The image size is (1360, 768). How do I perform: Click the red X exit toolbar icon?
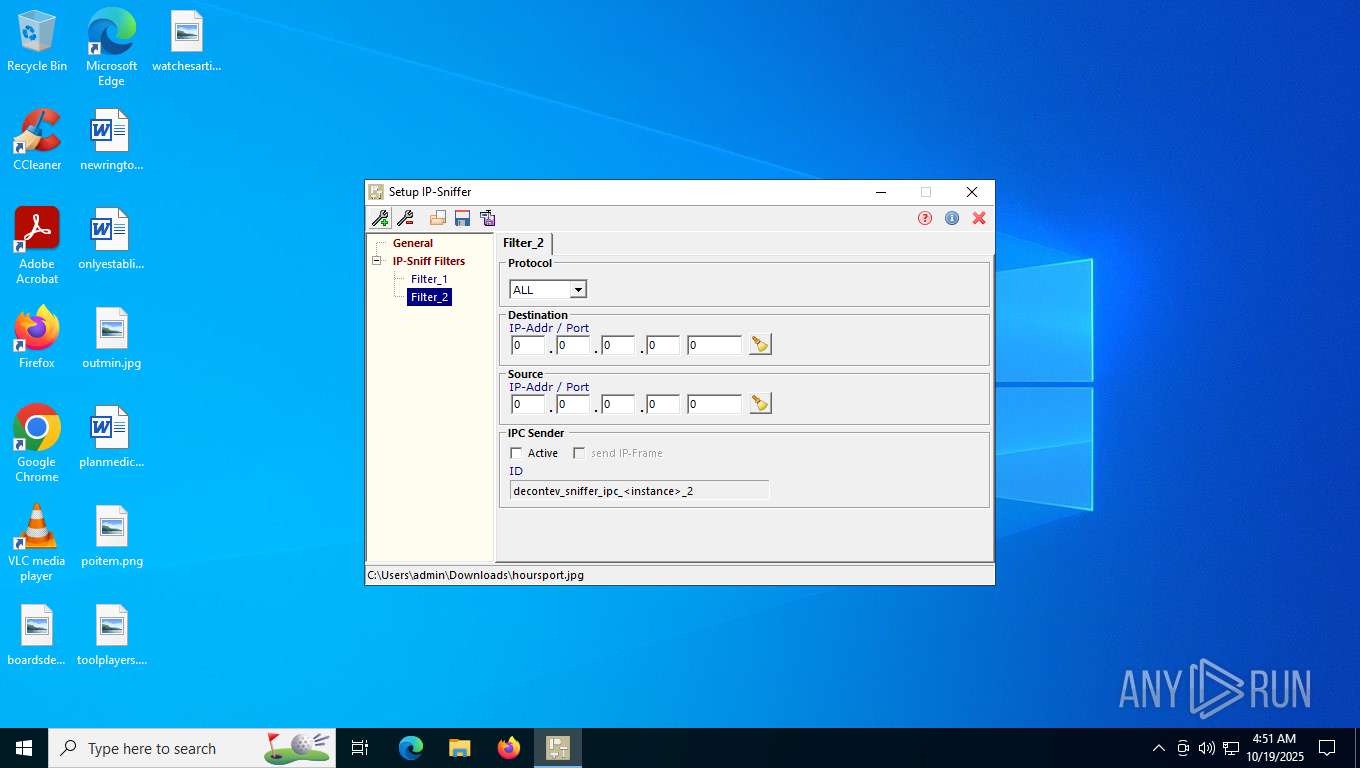click(979, 218)
